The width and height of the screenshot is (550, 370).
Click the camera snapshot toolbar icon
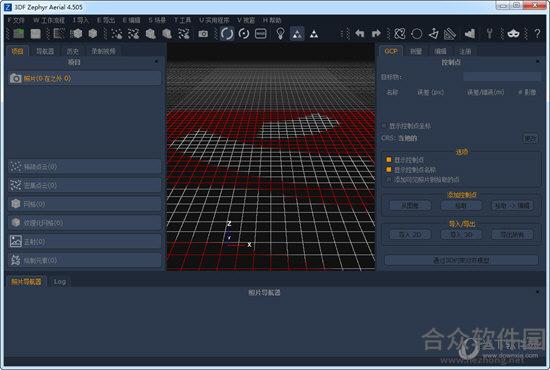tap(203, 34)
